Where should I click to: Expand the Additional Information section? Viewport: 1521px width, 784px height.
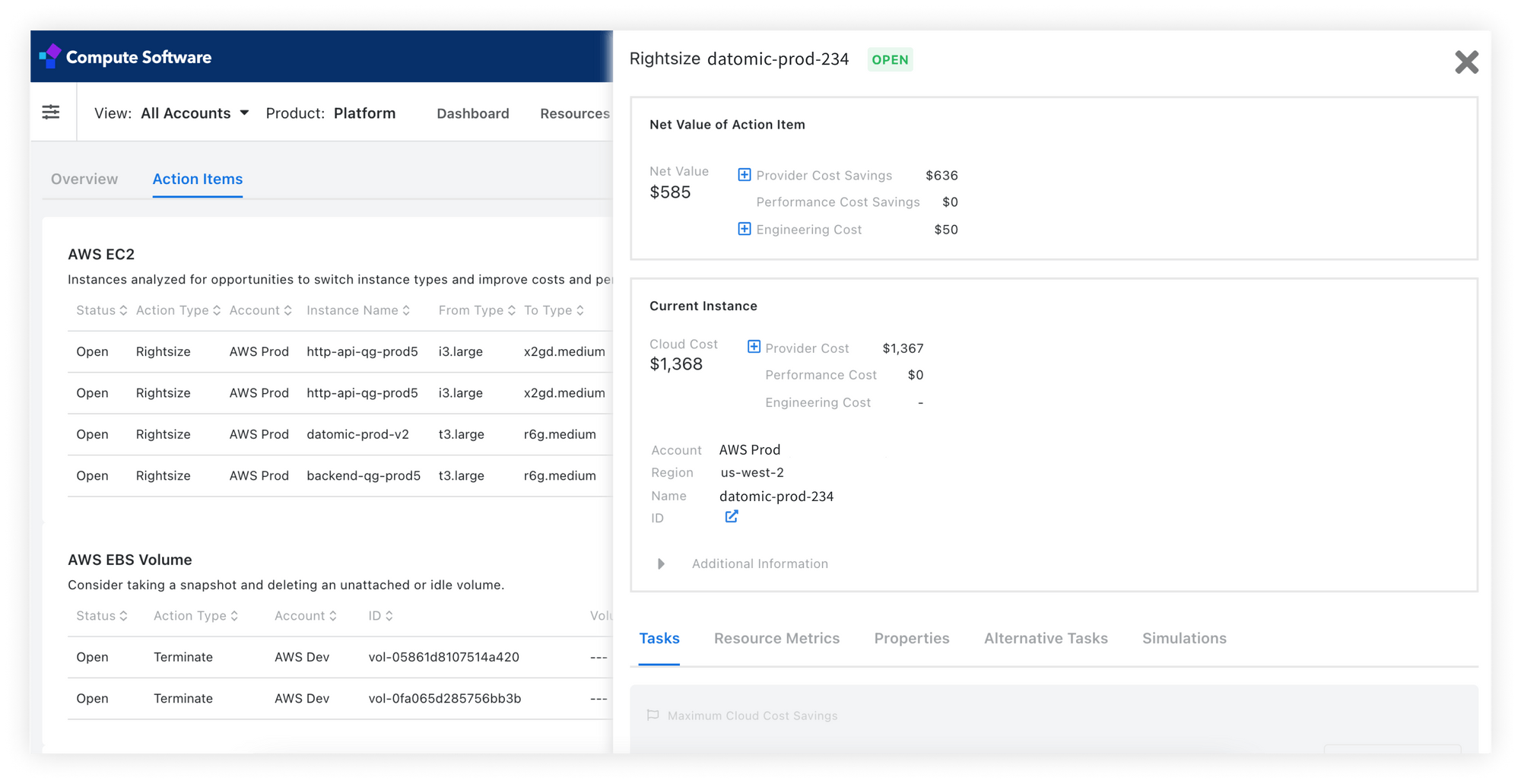pyautogui.click(x=661, y=564)
